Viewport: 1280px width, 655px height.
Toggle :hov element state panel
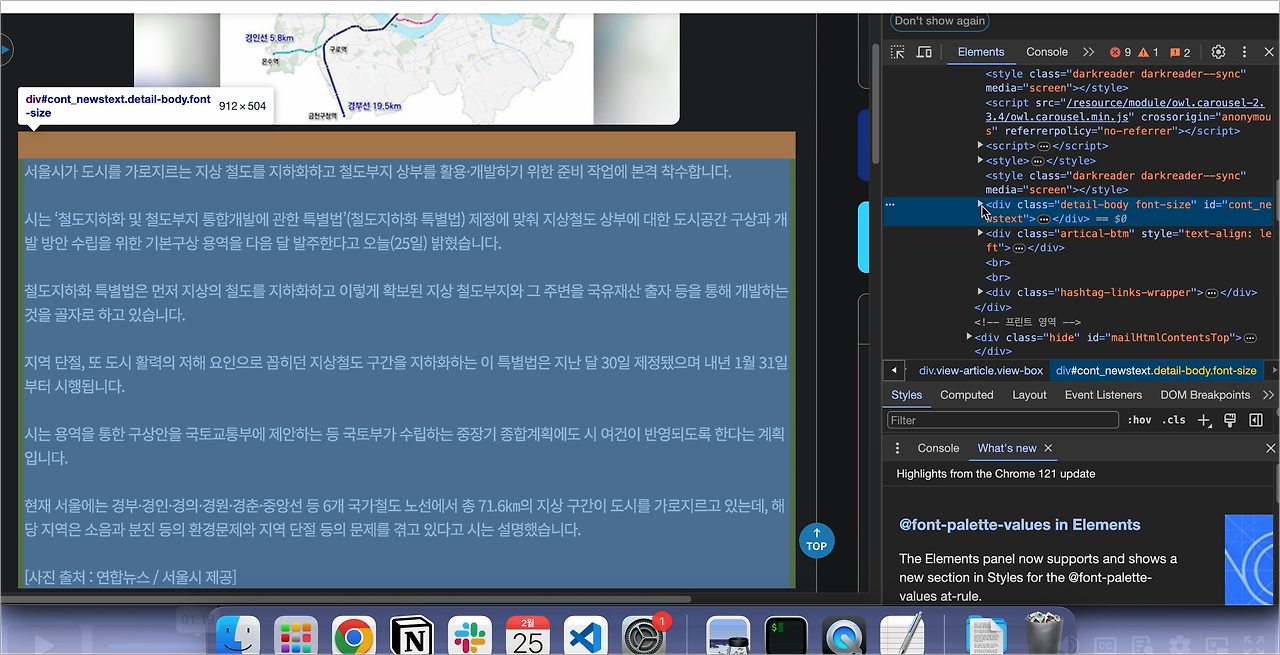click(1140, 421)
